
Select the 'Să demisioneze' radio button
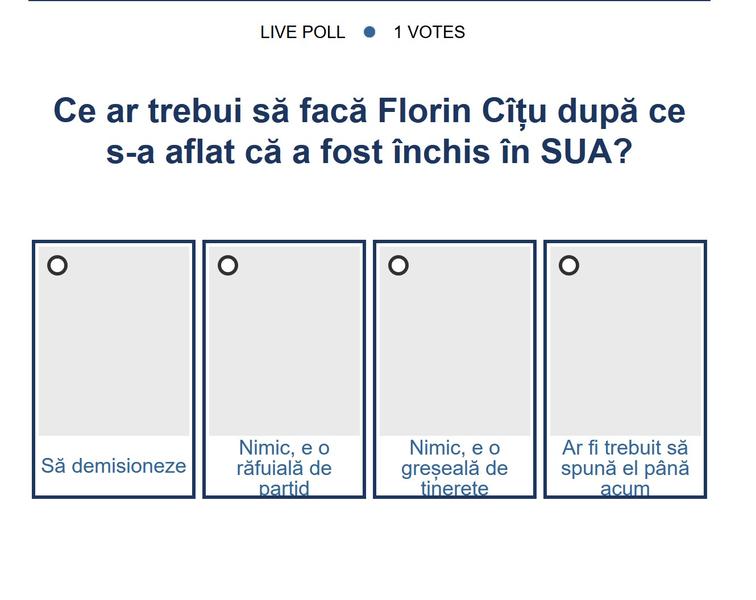pos(58,265)
